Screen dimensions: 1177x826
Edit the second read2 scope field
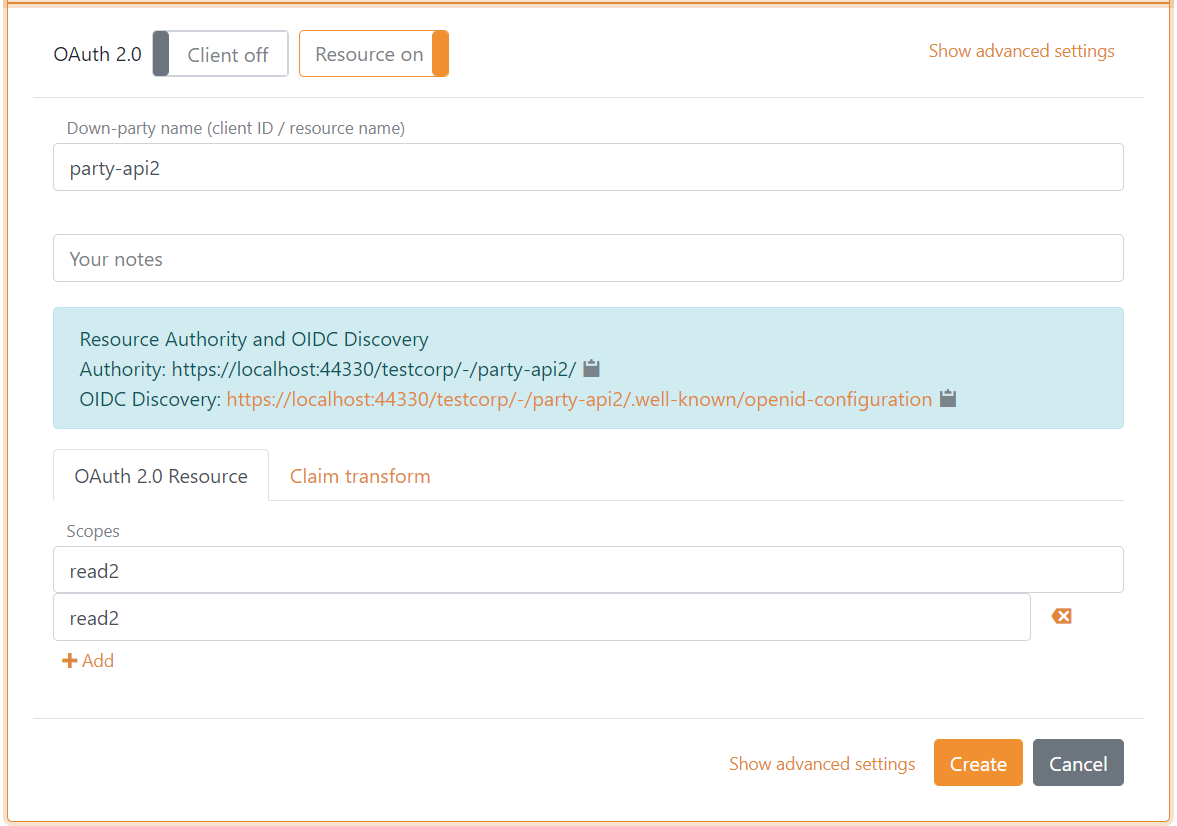tap(541, 618)
